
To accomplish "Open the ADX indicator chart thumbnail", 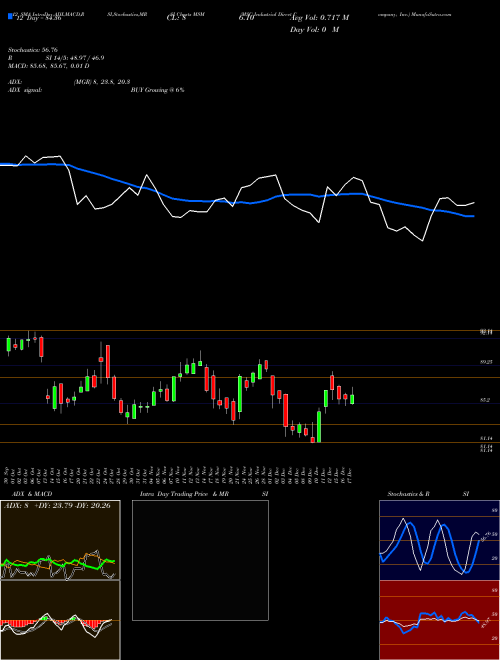I will (x=60, y=540).
